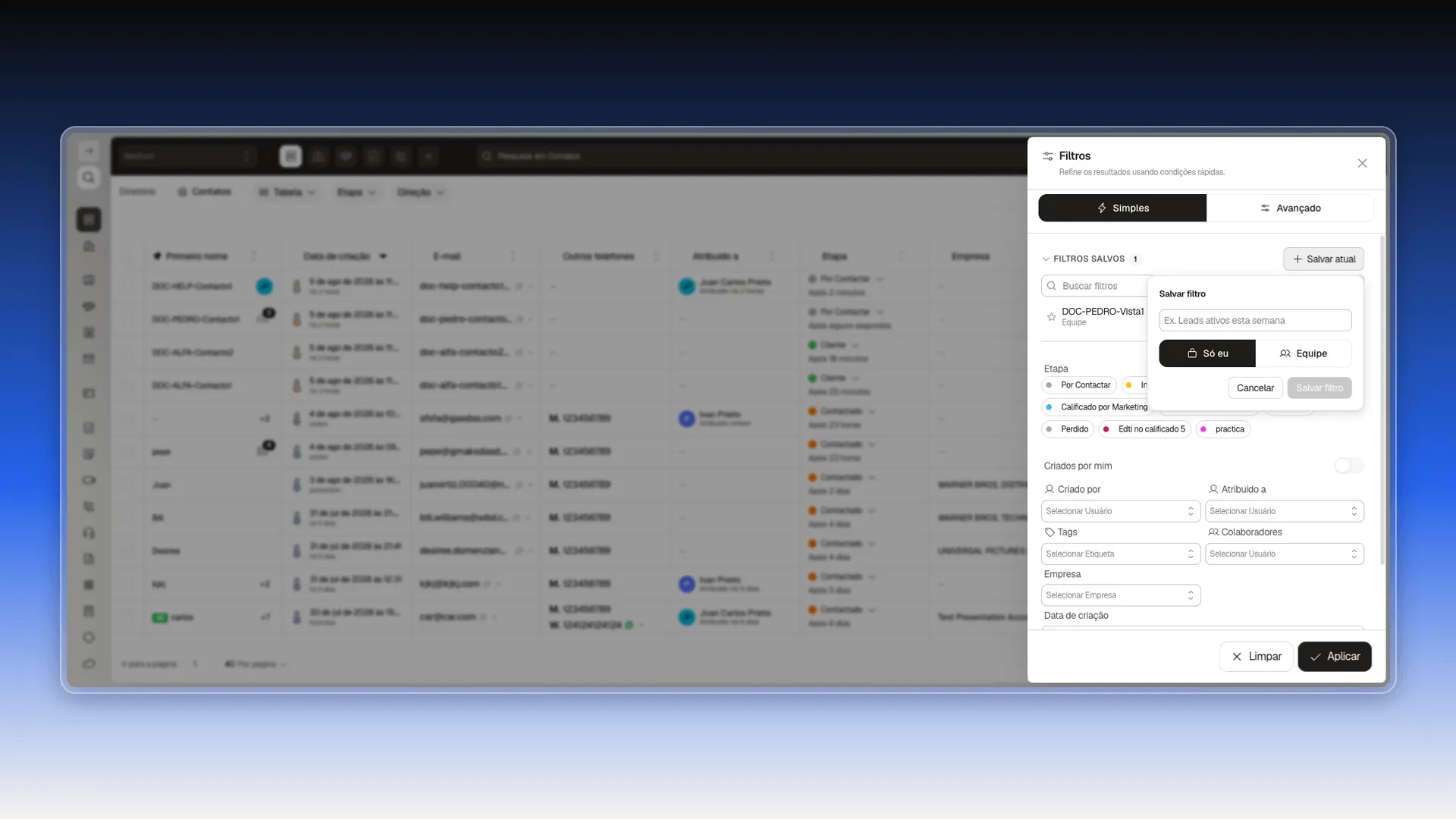This screenshot has width=1456, height=819.
Task: Click the Salvar atual button
Action: 1323,259
